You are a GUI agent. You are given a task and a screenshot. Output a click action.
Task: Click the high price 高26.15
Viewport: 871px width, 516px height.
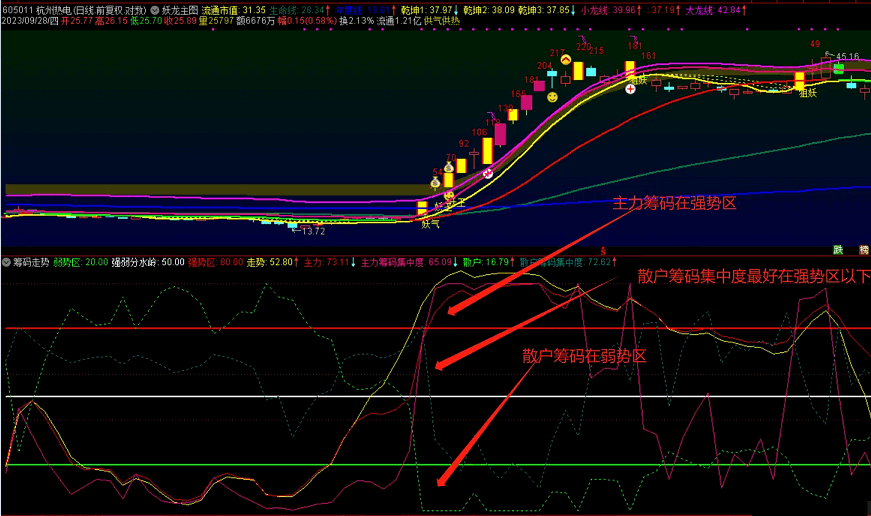(111, 21)
